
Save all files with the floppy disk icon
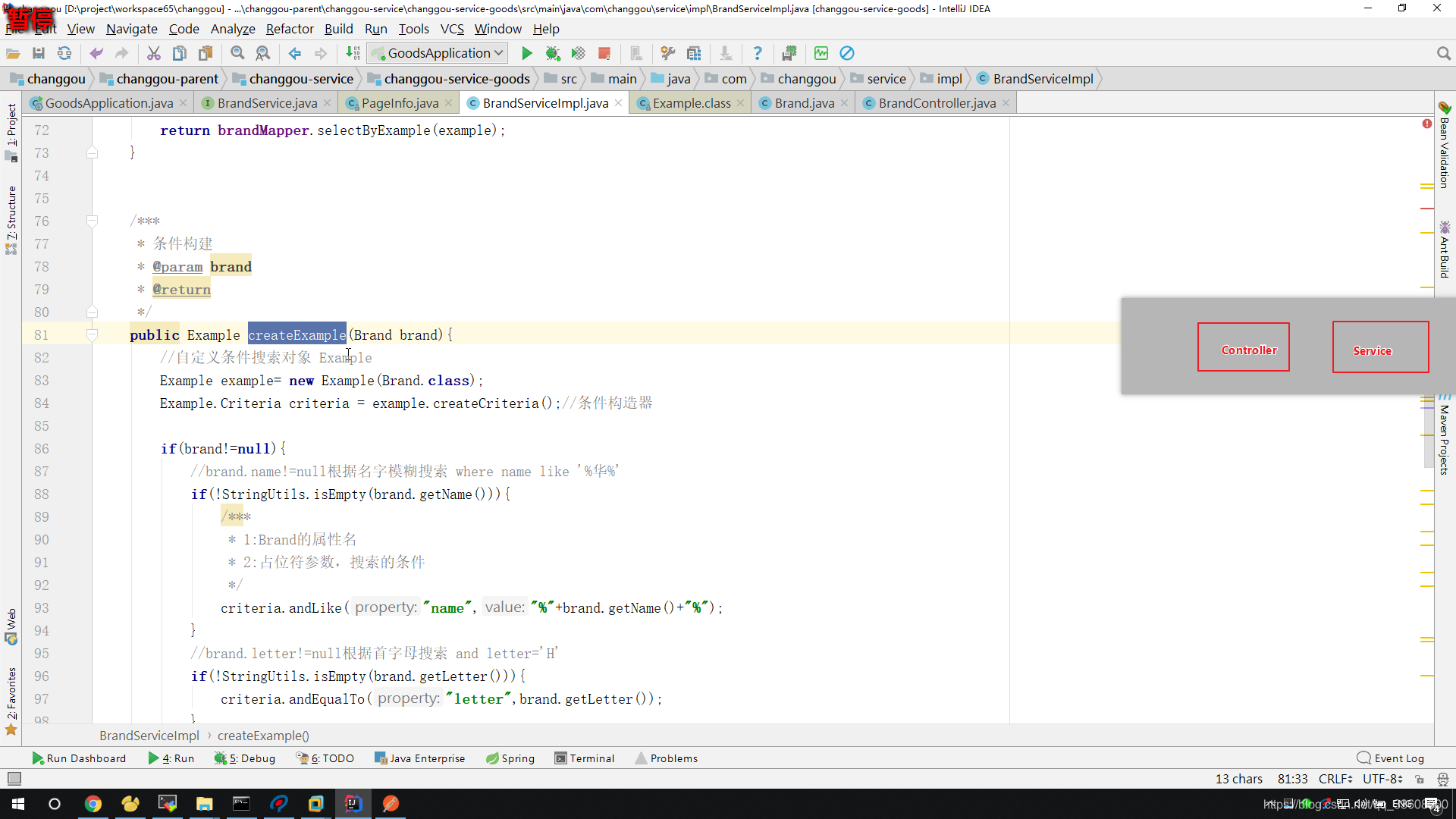click(39, 53)
